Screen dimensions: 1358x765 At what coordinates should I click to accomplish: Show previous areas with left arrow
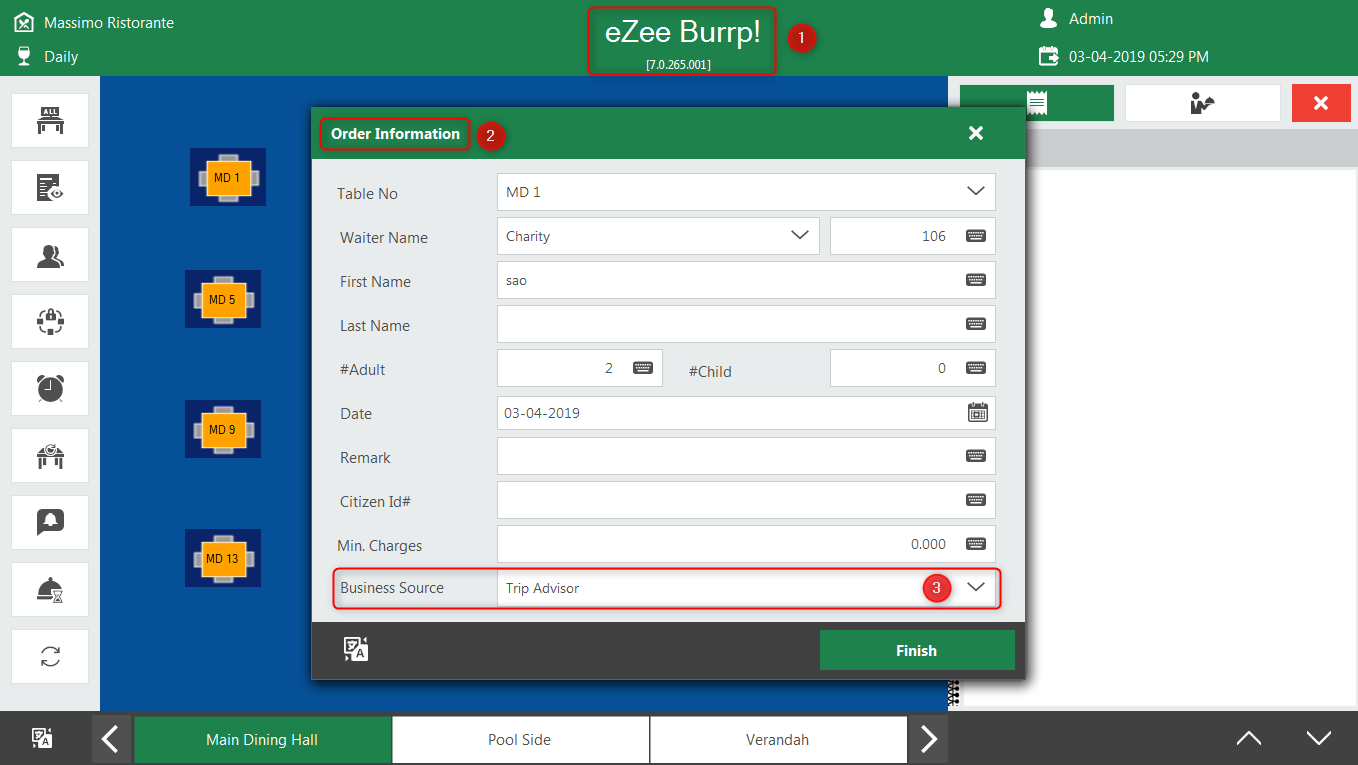pyautogui.click(x=112, y=740)
